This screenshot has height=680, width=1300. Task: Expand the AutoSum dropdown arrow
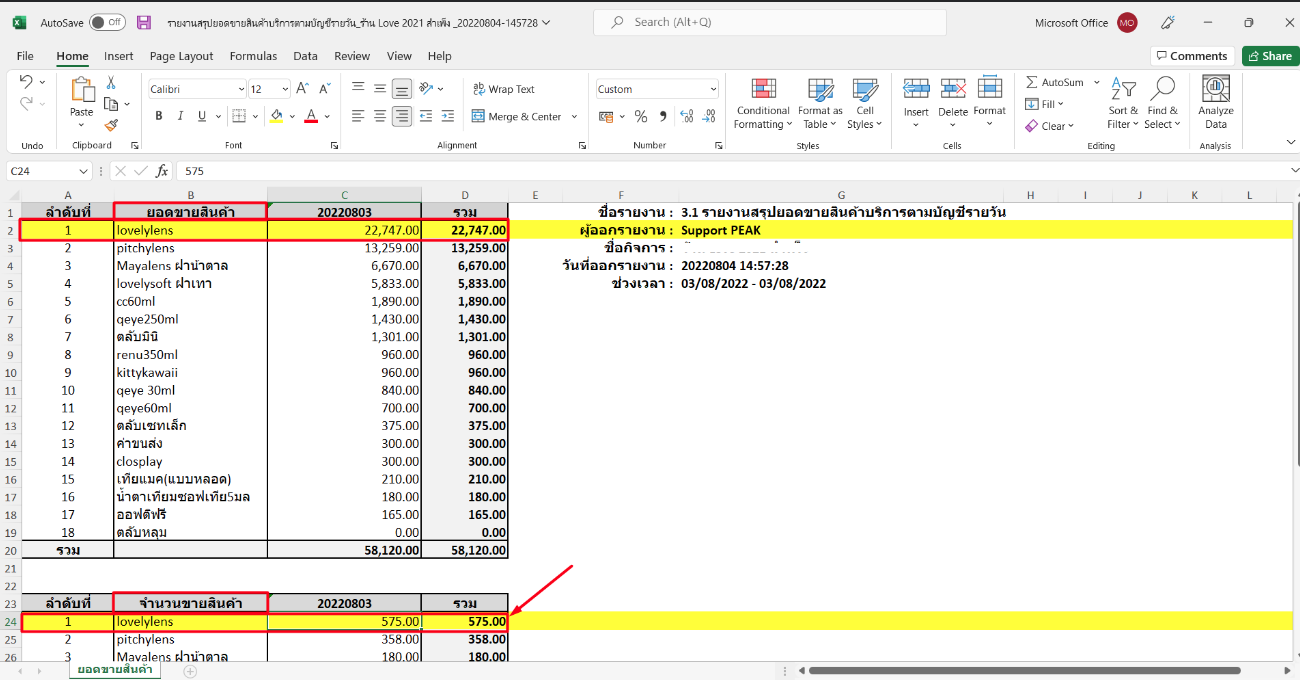pos(1096,83)
